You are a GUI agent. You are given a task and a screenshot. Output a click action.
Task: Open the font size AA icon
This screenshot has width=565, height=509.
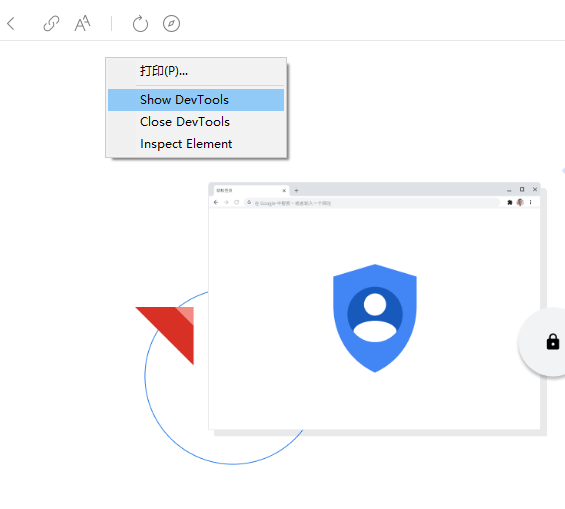pos(83,23)
